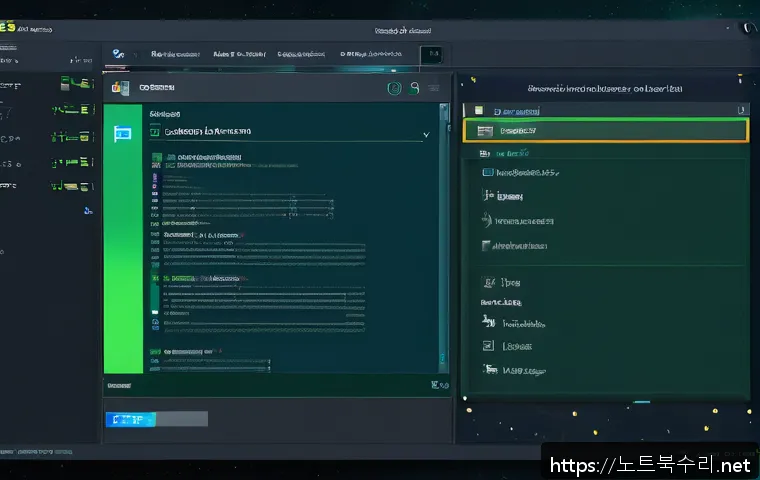Select the orange-highlighted row in the right panel
760x480 pixels.
coord(605,131)
